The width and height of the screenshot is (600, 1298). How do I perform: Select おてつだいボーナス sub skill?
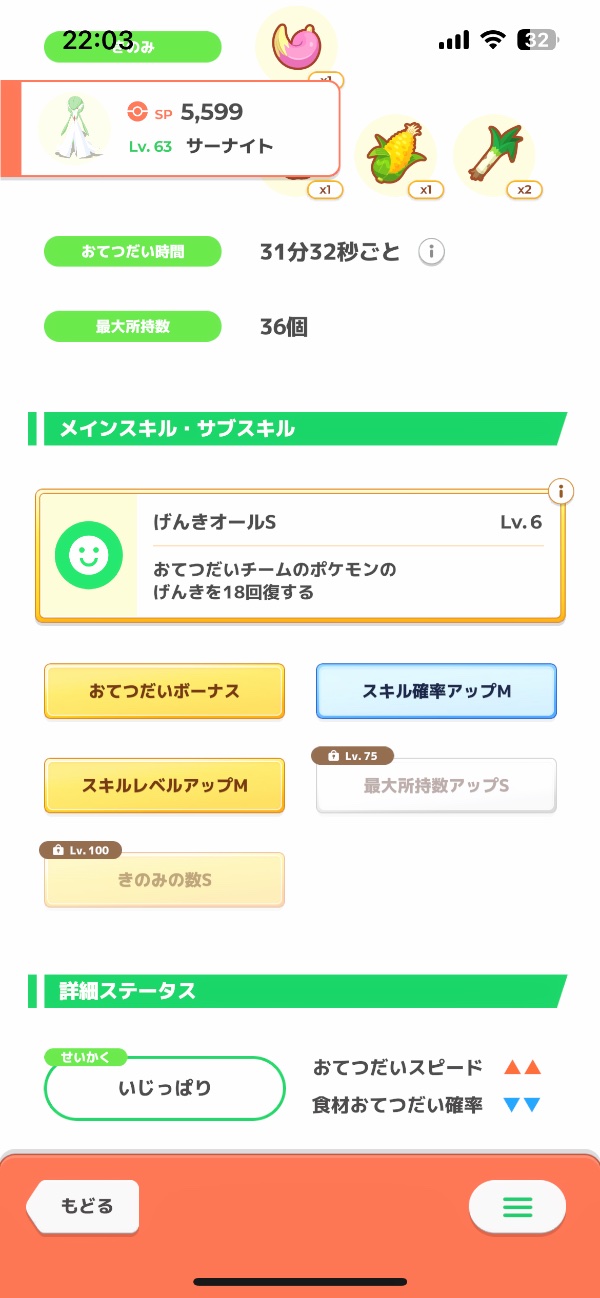(x=164, y=691)
